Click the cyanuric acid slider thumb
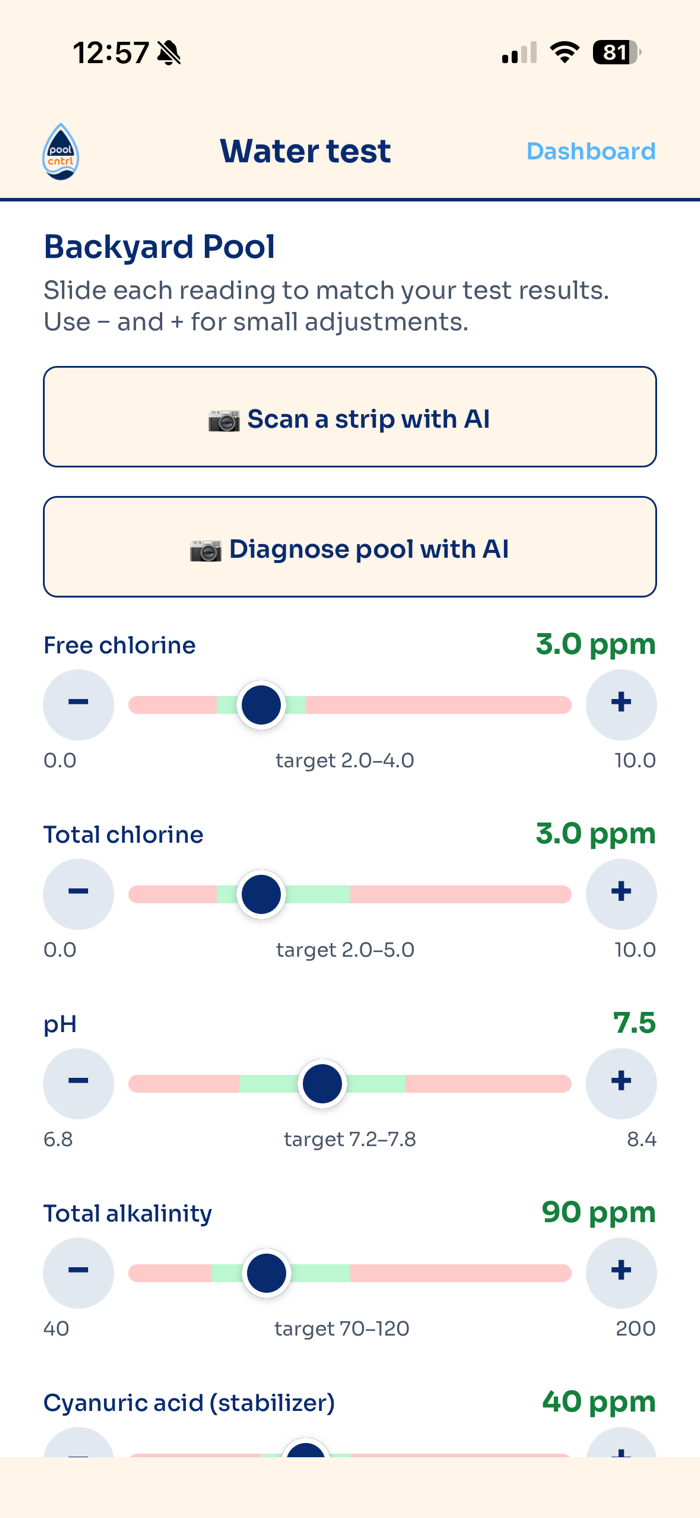 (x=305, y=1450)
